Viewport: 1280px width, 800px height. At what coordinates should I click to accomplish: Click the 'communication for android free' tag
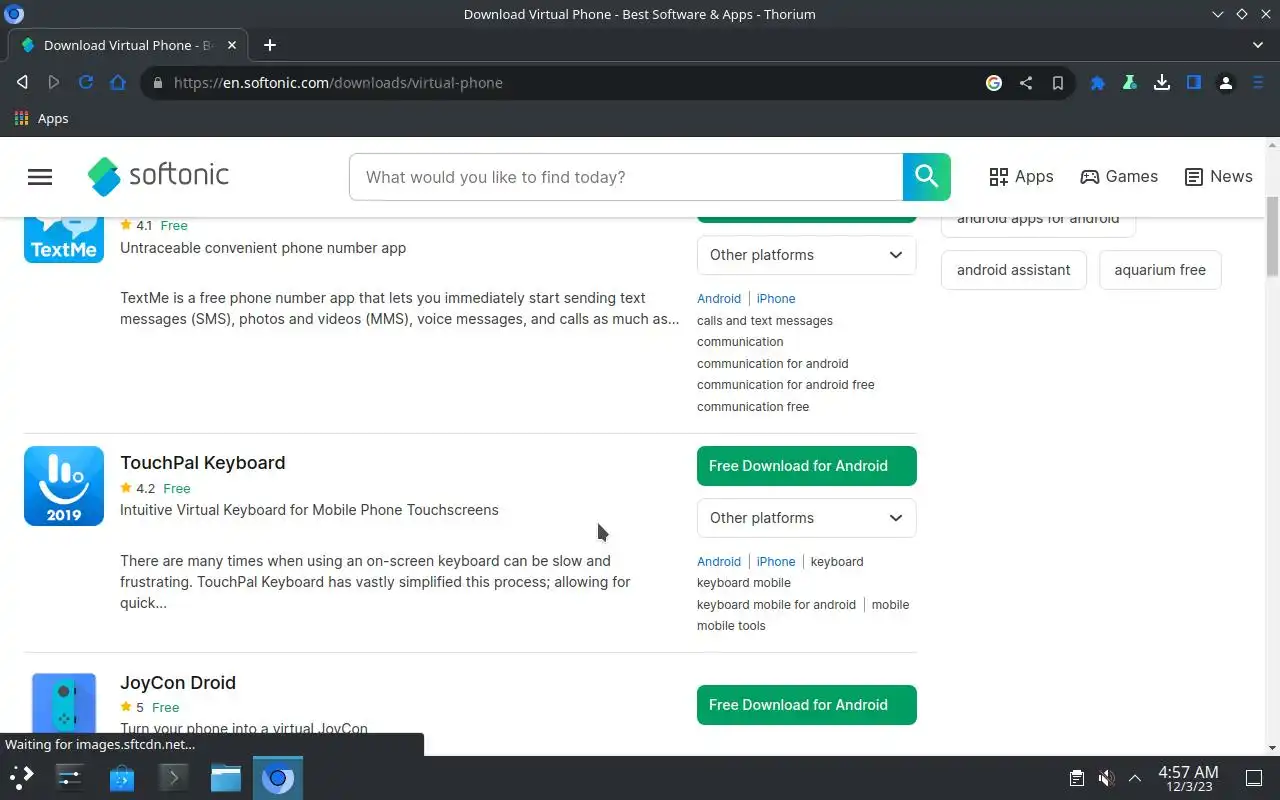pyautogui.click(x=786, y=385)
